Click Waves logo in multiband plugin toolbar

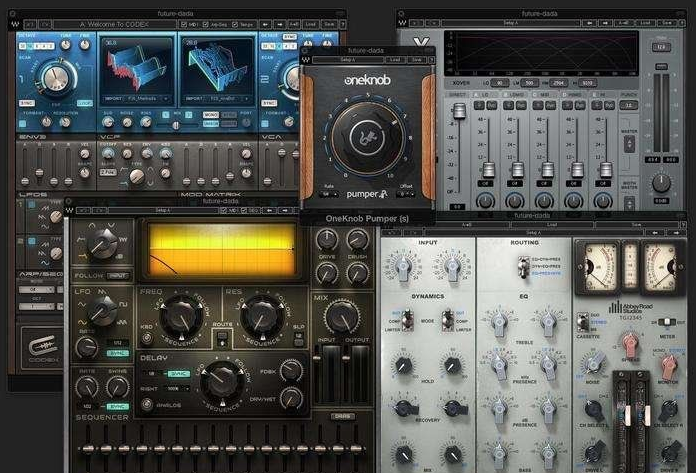tap(402, 23)
